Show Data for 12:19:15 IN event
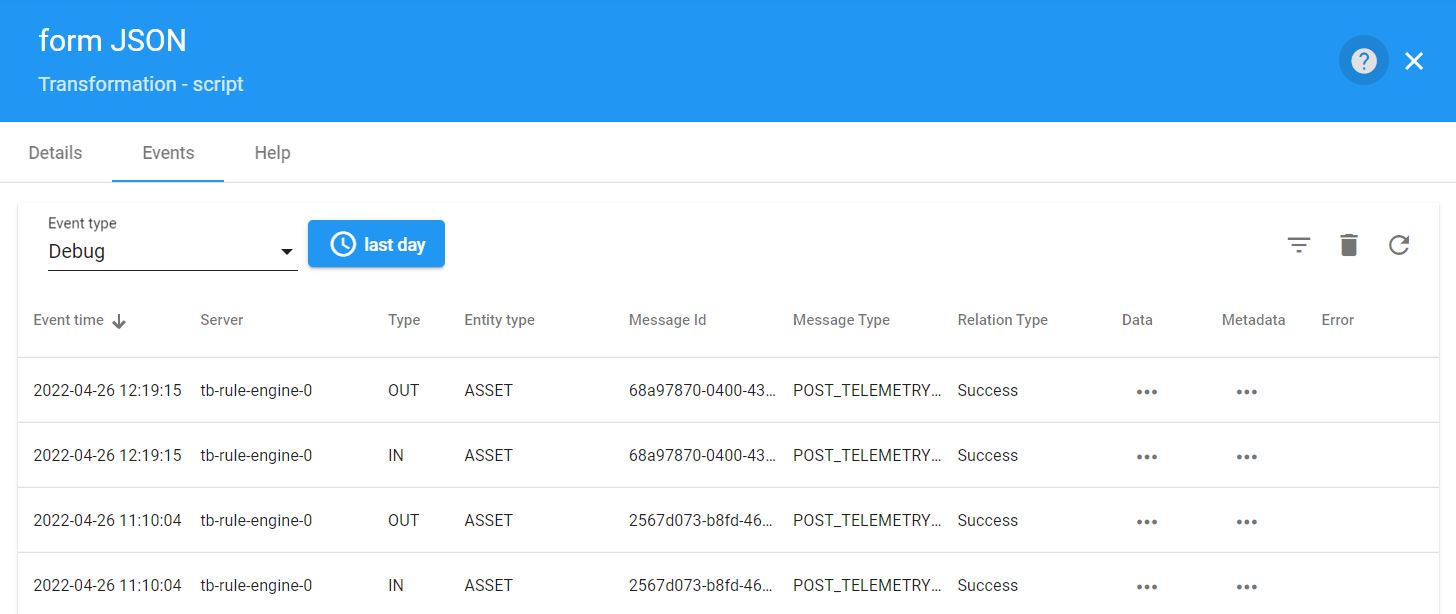Image resolution: width=1456 pixels, height=614 pixels. click(x=1147, y=456)
